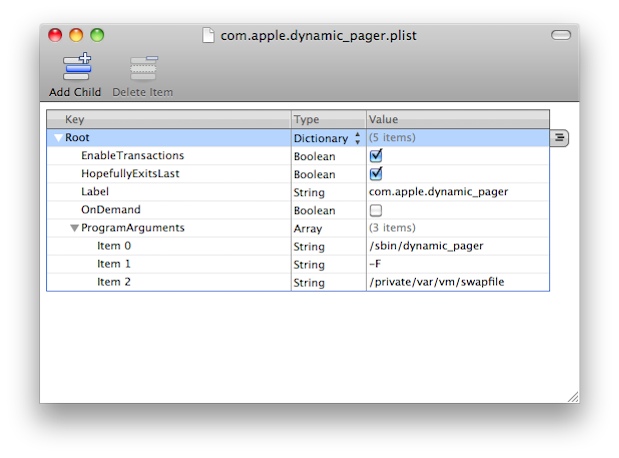Image resolution: width=619 pixels, height=458 pixels.
Task: Click the window resize grip corner
Action: pos(573,397)
